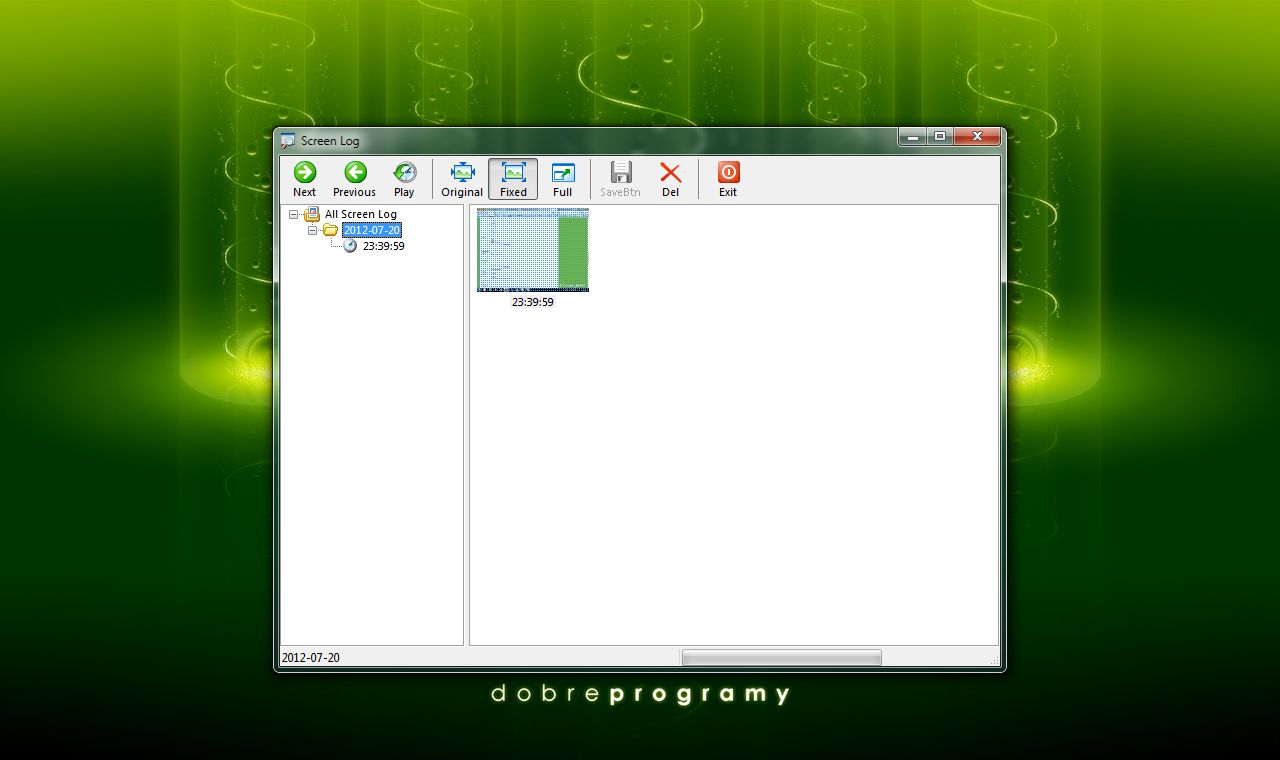The width and height of the screenshot is (1280, 760).
Task: Start the Play slideshow
Action: pos(404,179)
